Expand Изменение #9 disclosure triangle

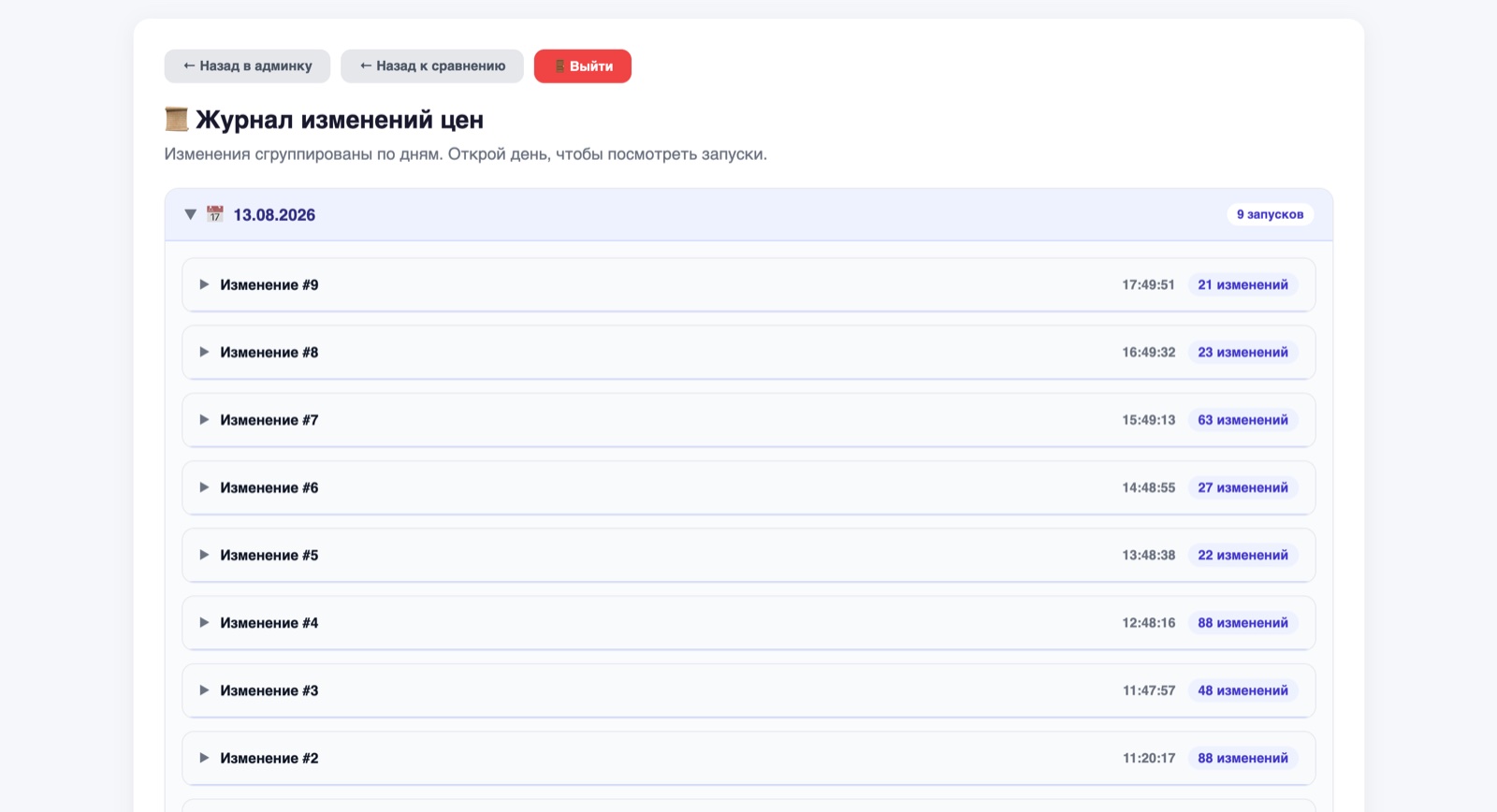[x=204, y=284]
